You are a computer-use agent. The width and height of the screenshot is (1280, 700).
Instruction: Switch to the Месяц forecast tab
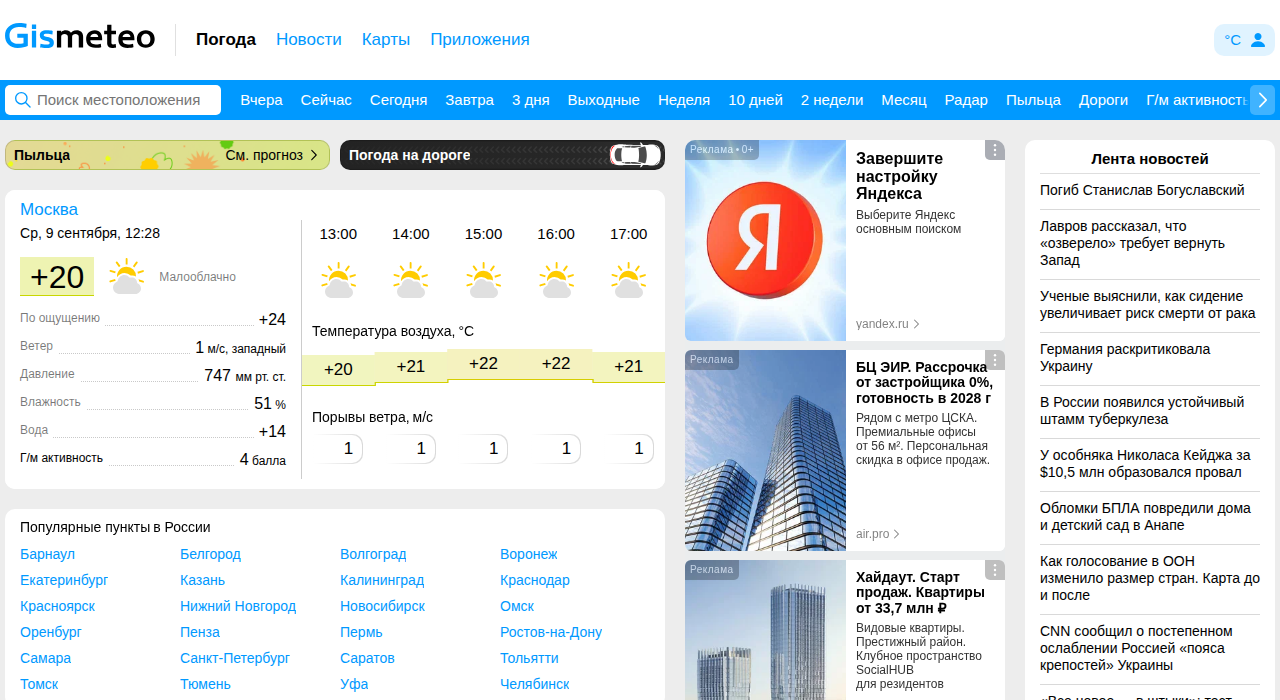coord(904,100)
